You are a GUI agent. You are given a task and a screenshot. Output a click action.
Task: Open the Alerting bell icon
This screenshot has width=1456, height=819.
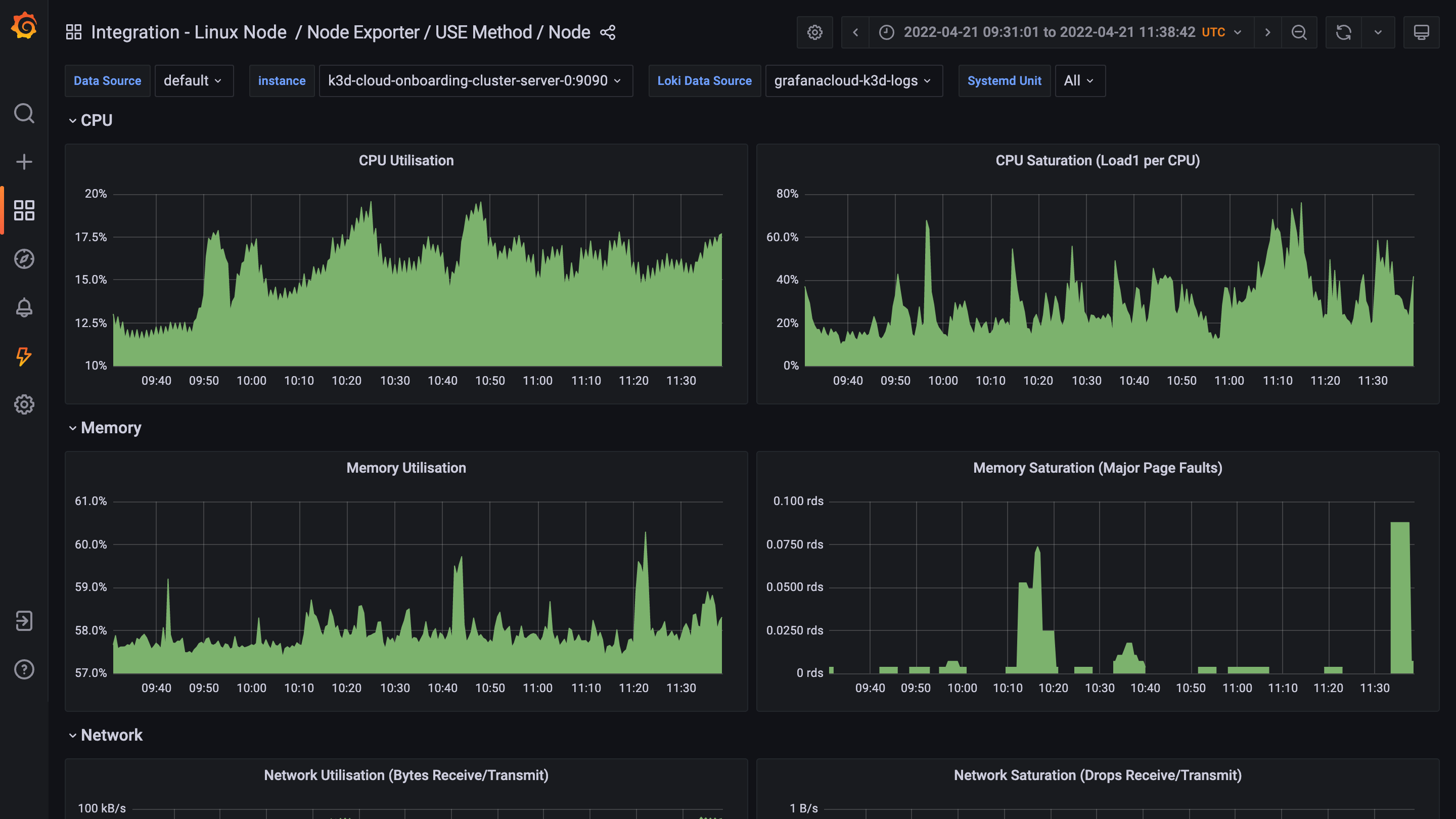24,307
